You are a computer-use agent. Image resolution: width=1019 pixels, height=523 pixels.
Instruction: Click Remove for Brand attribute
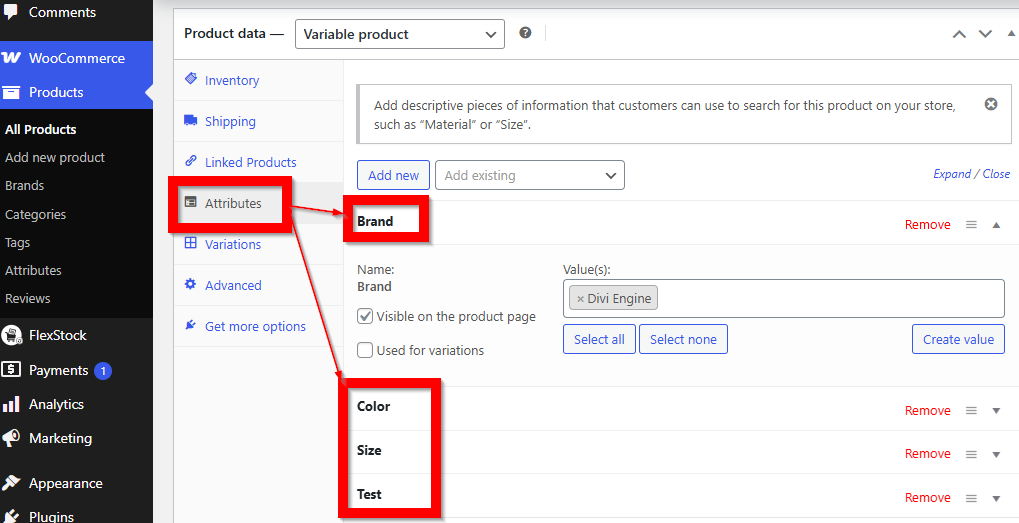(x=927, y=224)
